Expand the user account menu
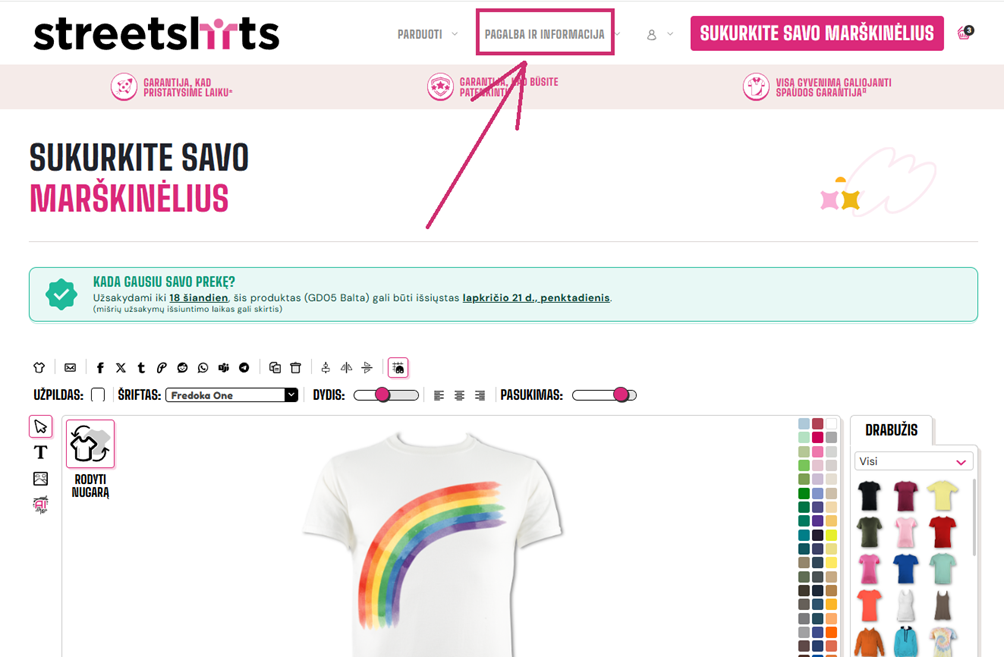 coord(660,35)
